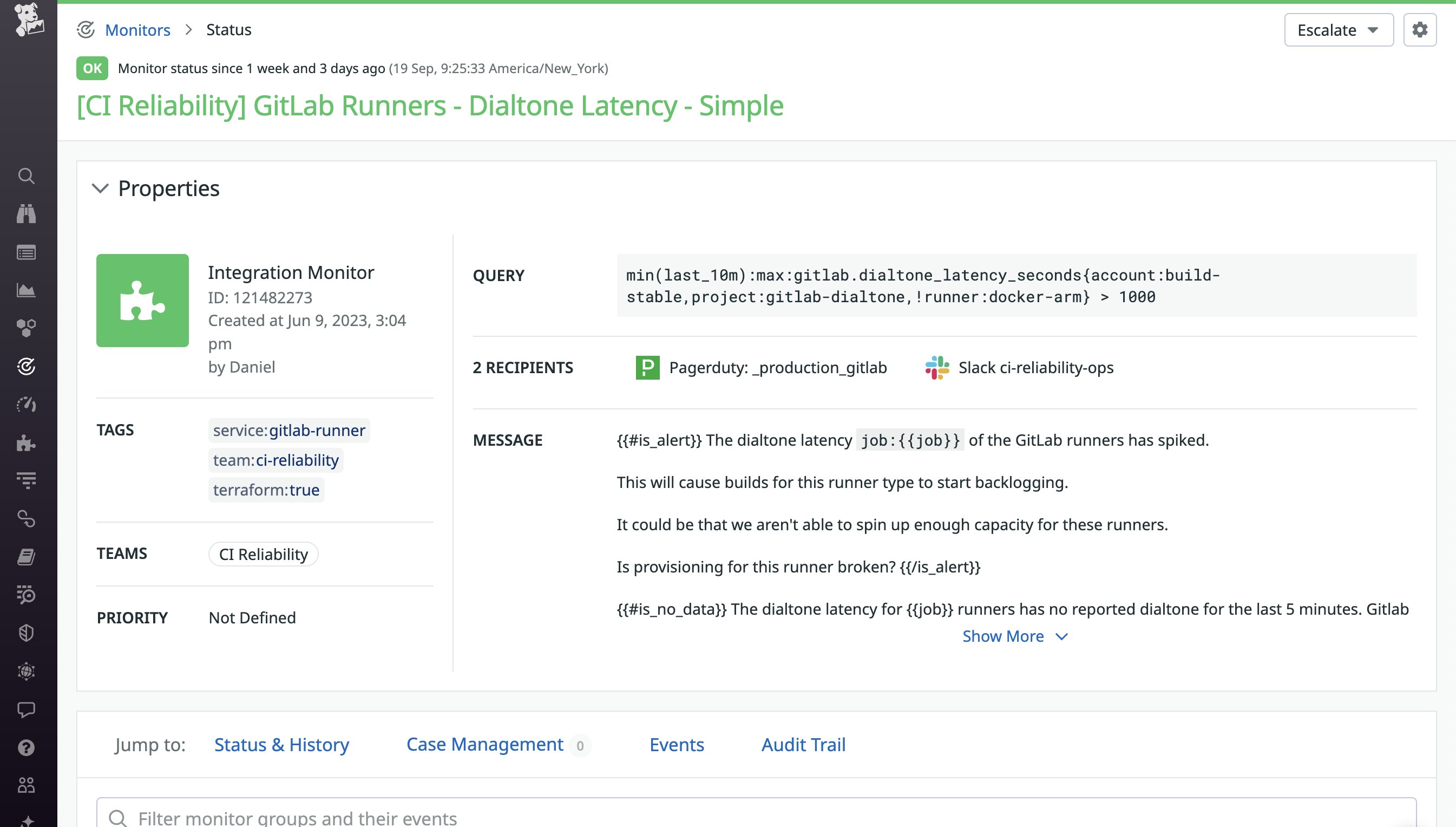Jump to the Audit Trail tab
Viewport: 1456px width, 827px height.
(x=803, y=745)
